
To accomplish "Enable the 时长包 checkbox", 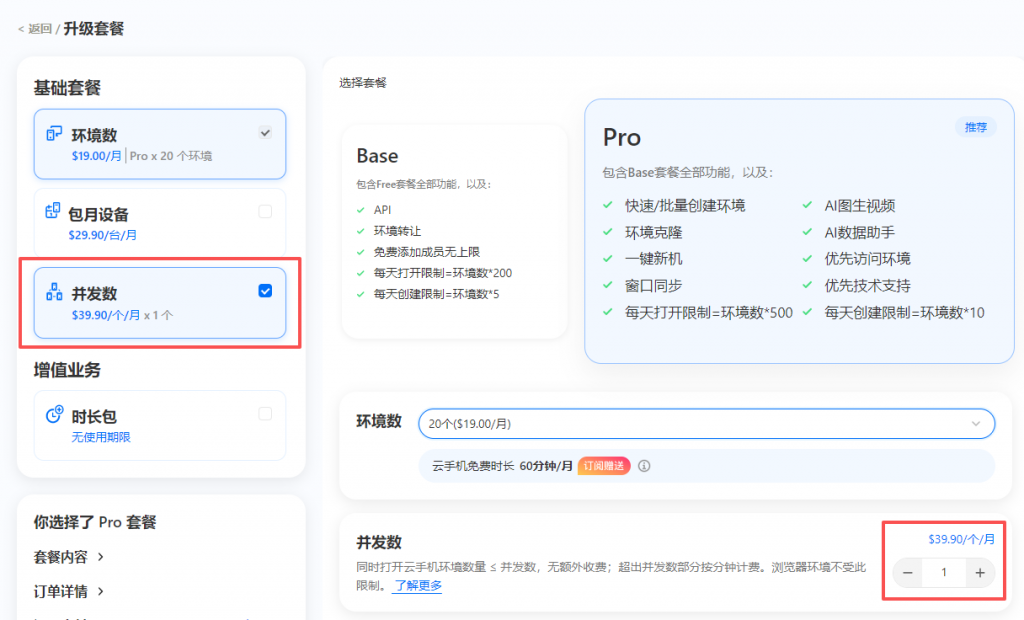I will (265, 414).
